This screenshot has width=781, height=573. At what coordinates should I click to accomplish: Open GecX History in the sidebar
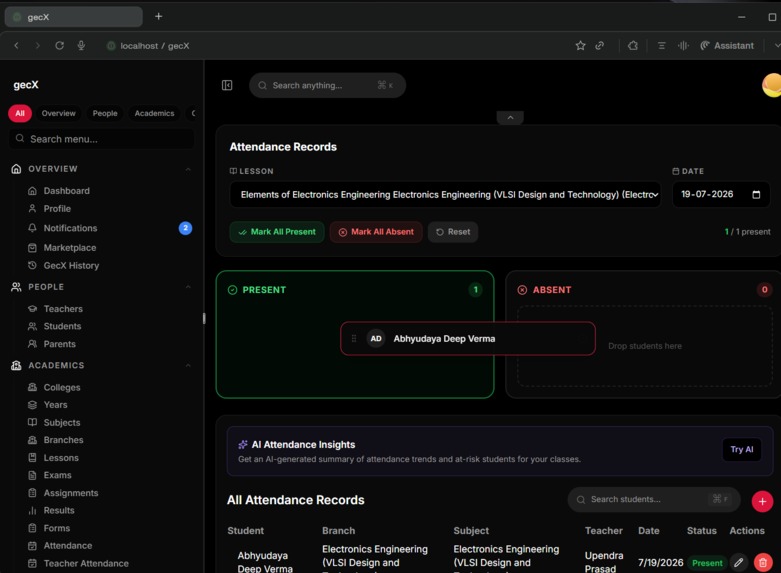(71, 266)
